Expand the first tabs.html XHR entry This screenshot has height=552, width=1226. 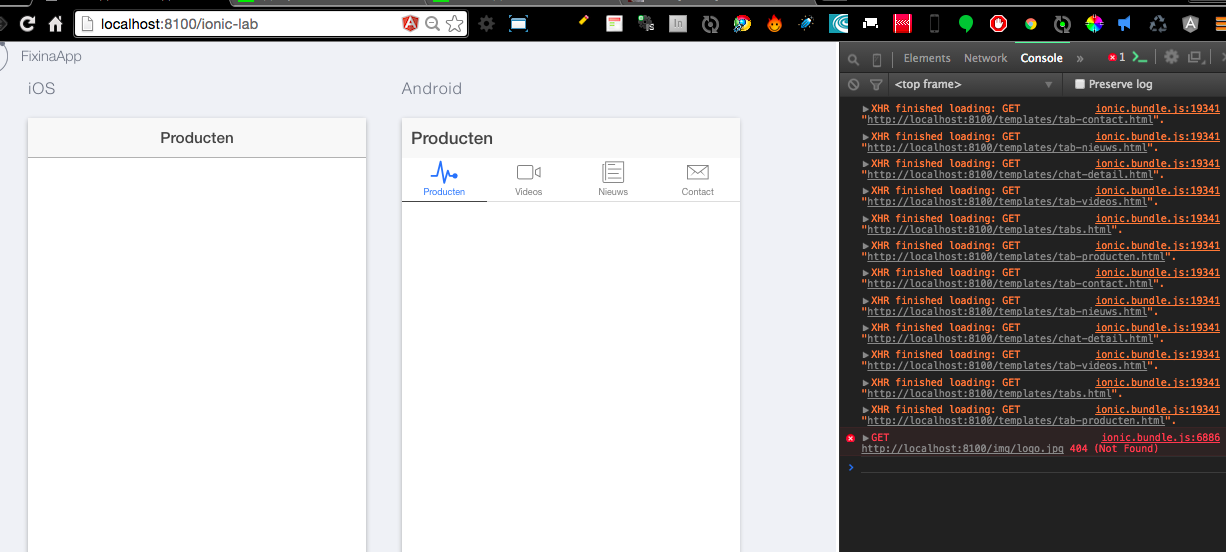[x=866, y=219]
